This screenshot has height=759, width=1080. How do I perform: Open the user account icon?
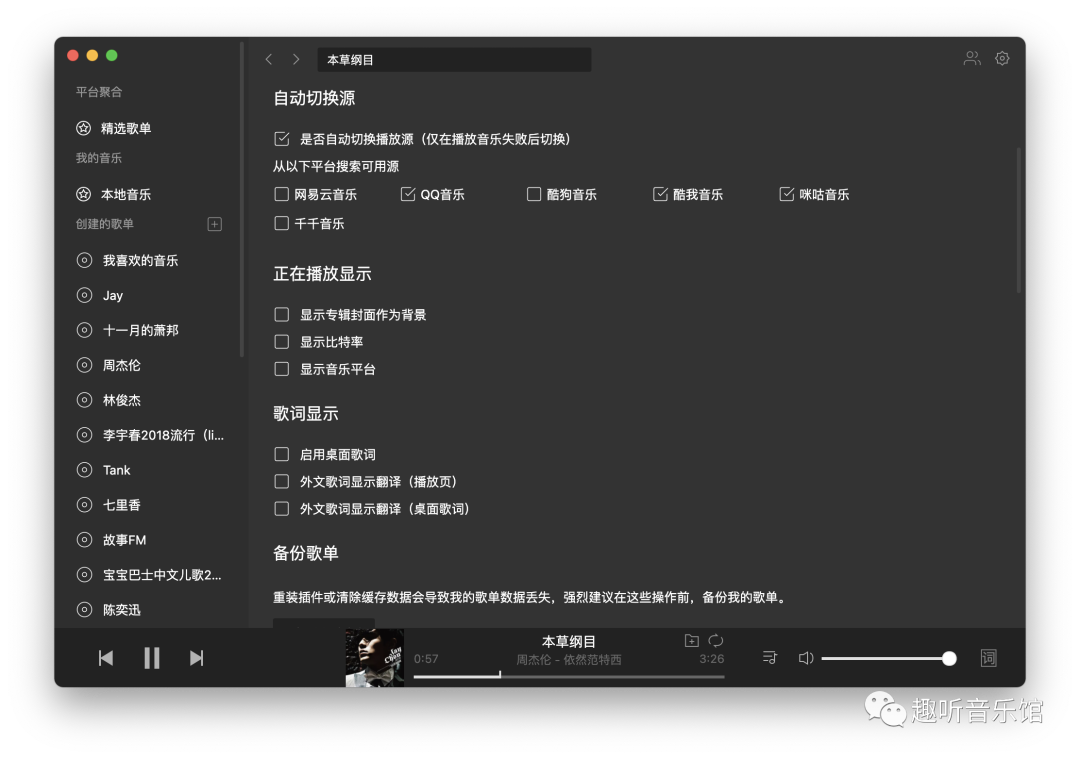click(x=972, y=59)
